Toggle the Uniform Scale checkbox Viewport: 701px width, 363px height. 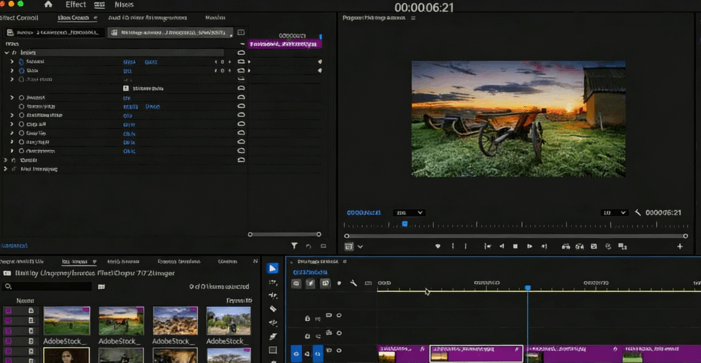click(x=126, y=89)
